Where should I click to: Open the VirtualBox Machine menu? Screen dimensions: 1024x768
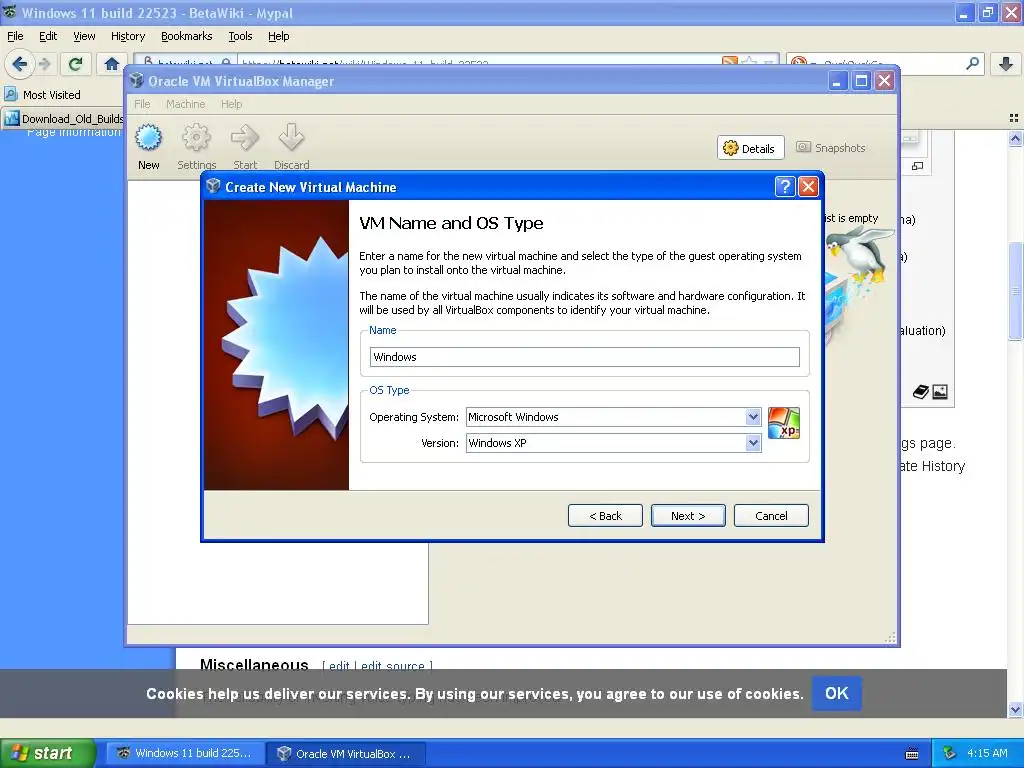pyautogui.click(x=185, y=104)
